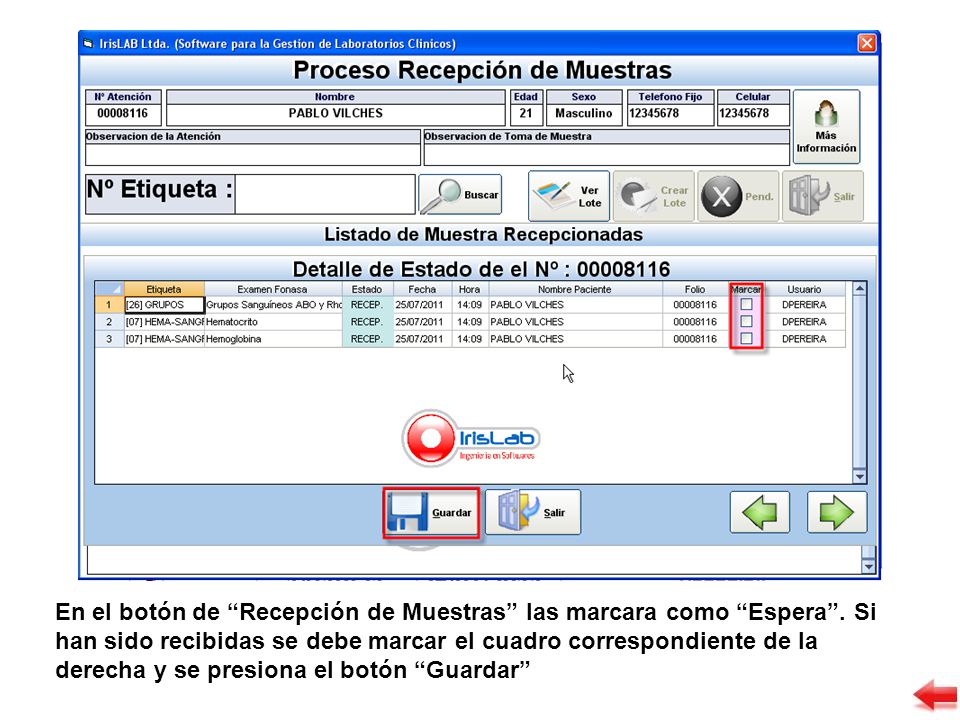Click the Crear Lote button

click(654, 196)
